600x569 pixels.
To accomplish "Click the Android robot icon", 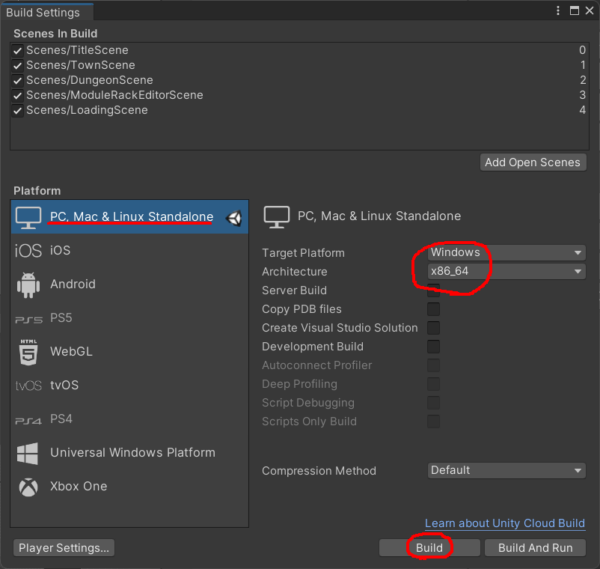I will pos(28,285).
